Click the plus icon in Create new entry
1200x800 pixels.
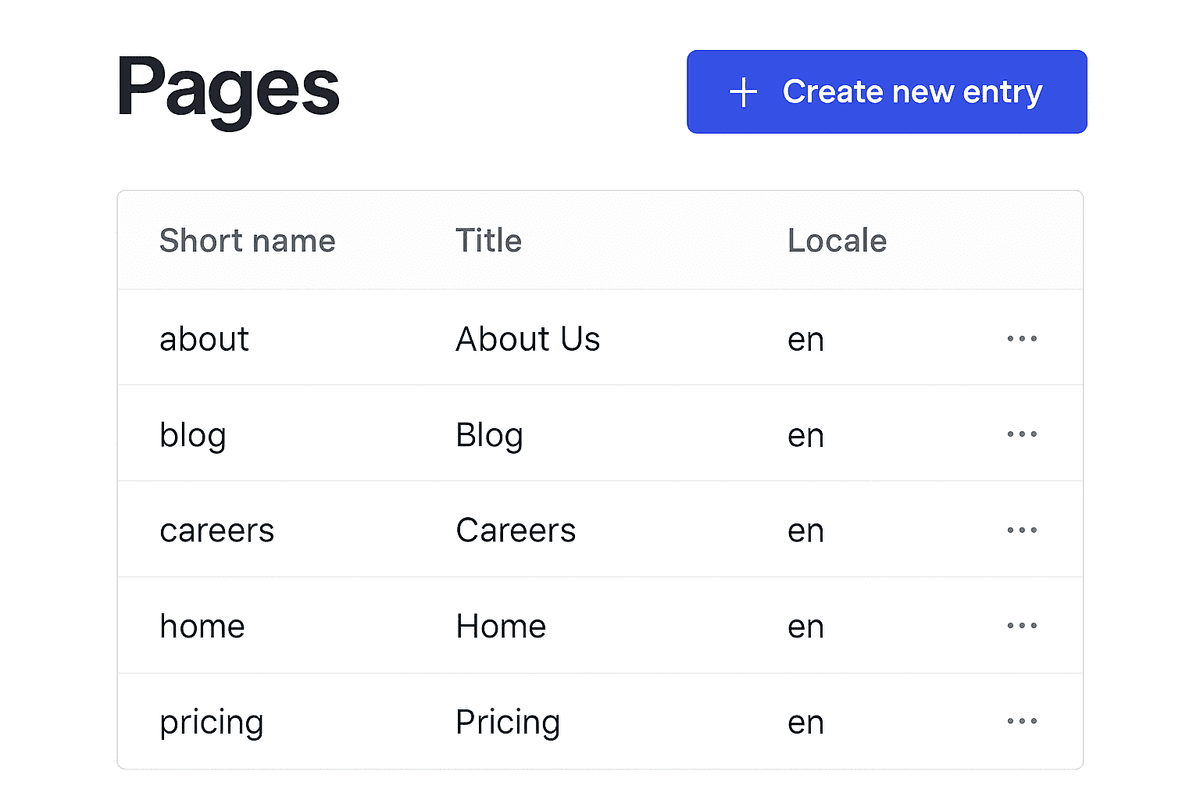click(x=743, y=93)
